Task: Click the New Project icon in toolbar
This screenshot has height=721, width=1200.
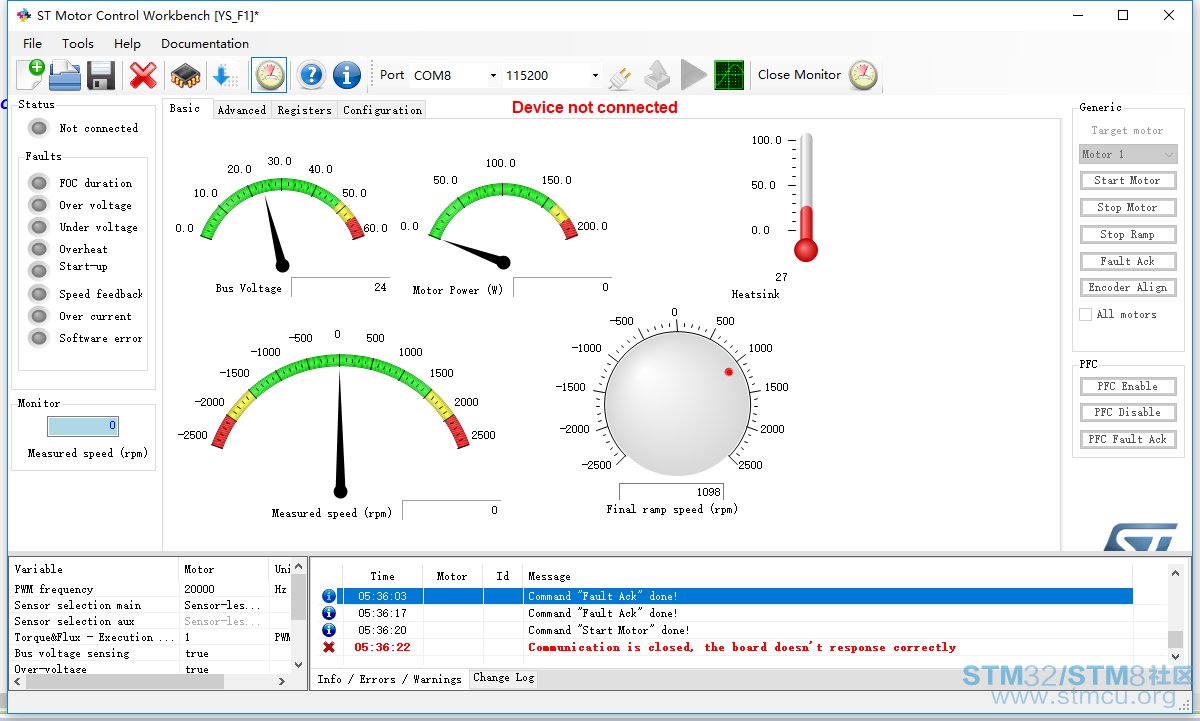Action: coord(31,75)
